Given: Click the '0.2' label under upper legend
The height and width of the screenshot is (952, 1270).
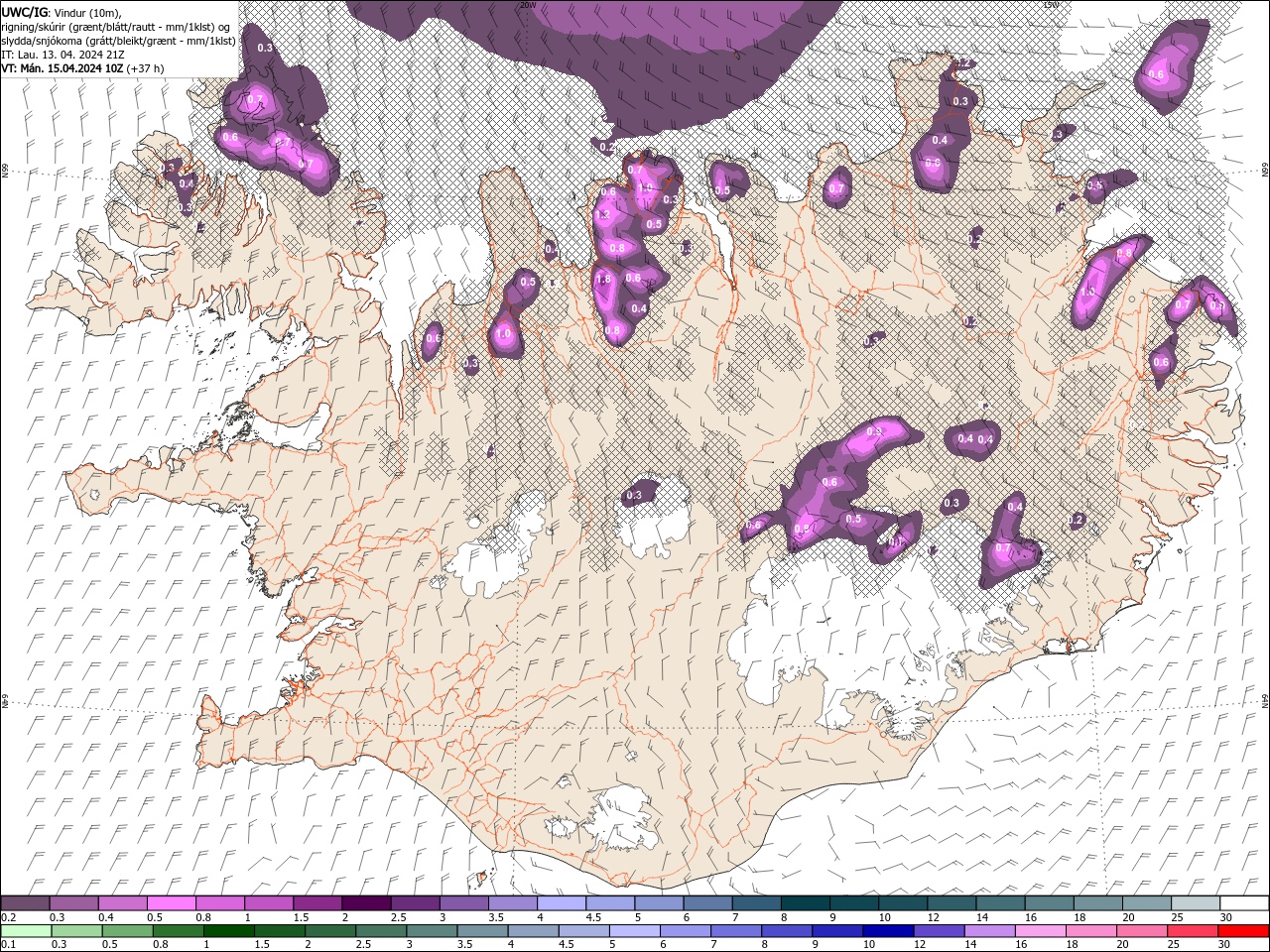Looking at the screenshot, I should click(x=9, y=917).
